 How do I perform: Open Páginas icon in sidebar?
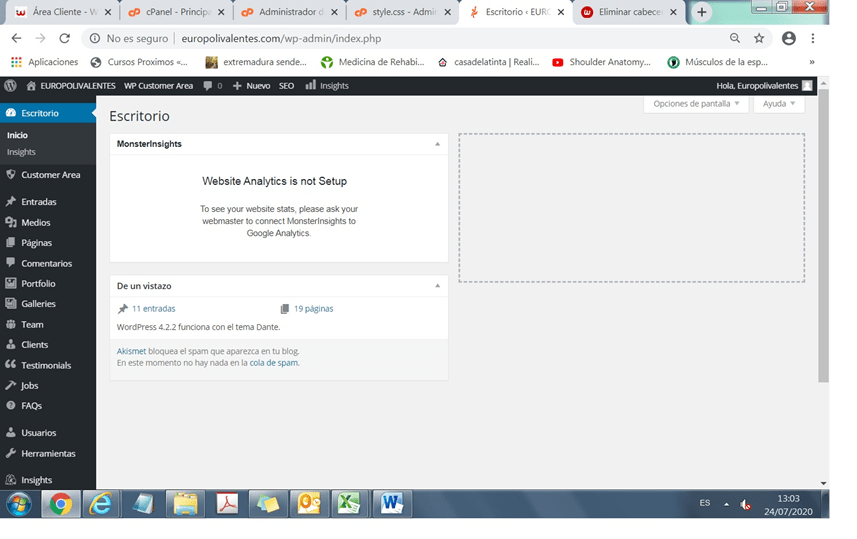pyautogui.click(x=10, y=242)
